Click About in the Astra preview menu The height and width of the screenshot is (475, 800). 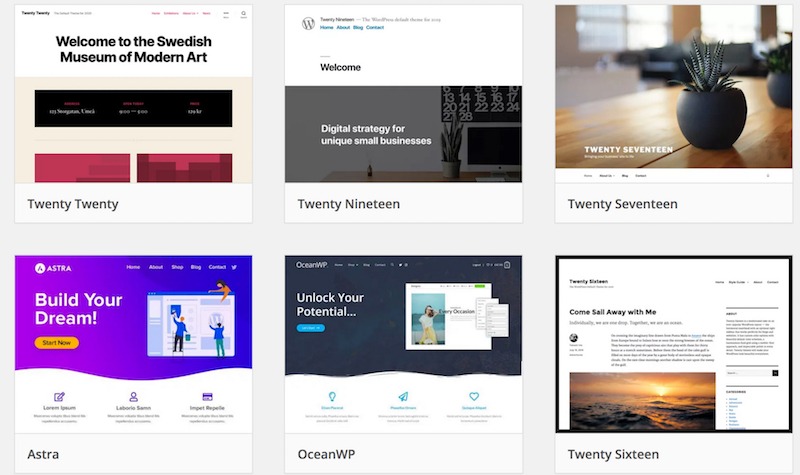click(156, 267)
